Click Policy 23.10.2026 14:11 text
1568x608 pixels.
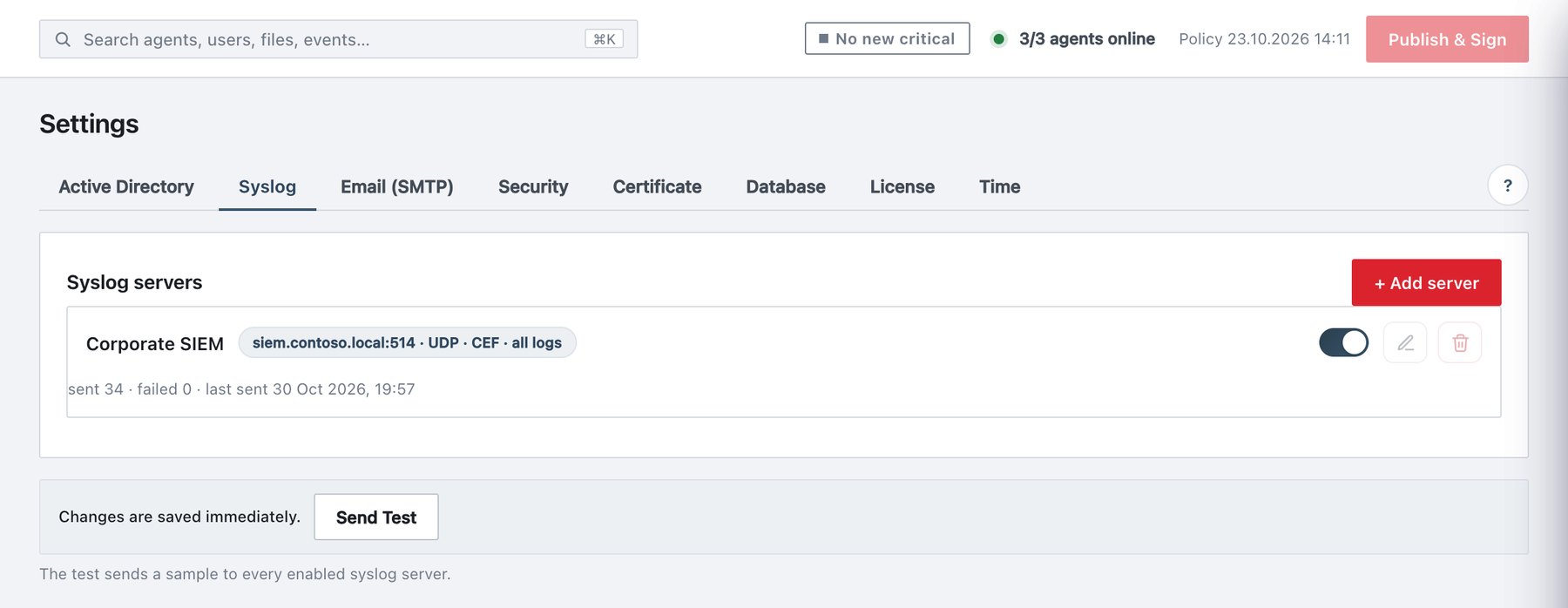click(1264, 38)
